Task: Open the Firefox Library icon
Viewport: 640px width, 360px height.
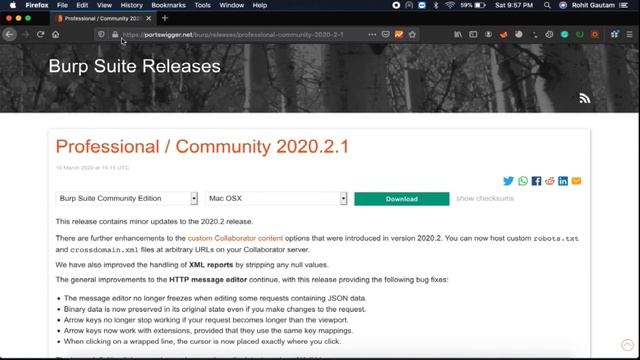Action: point(458,35)
